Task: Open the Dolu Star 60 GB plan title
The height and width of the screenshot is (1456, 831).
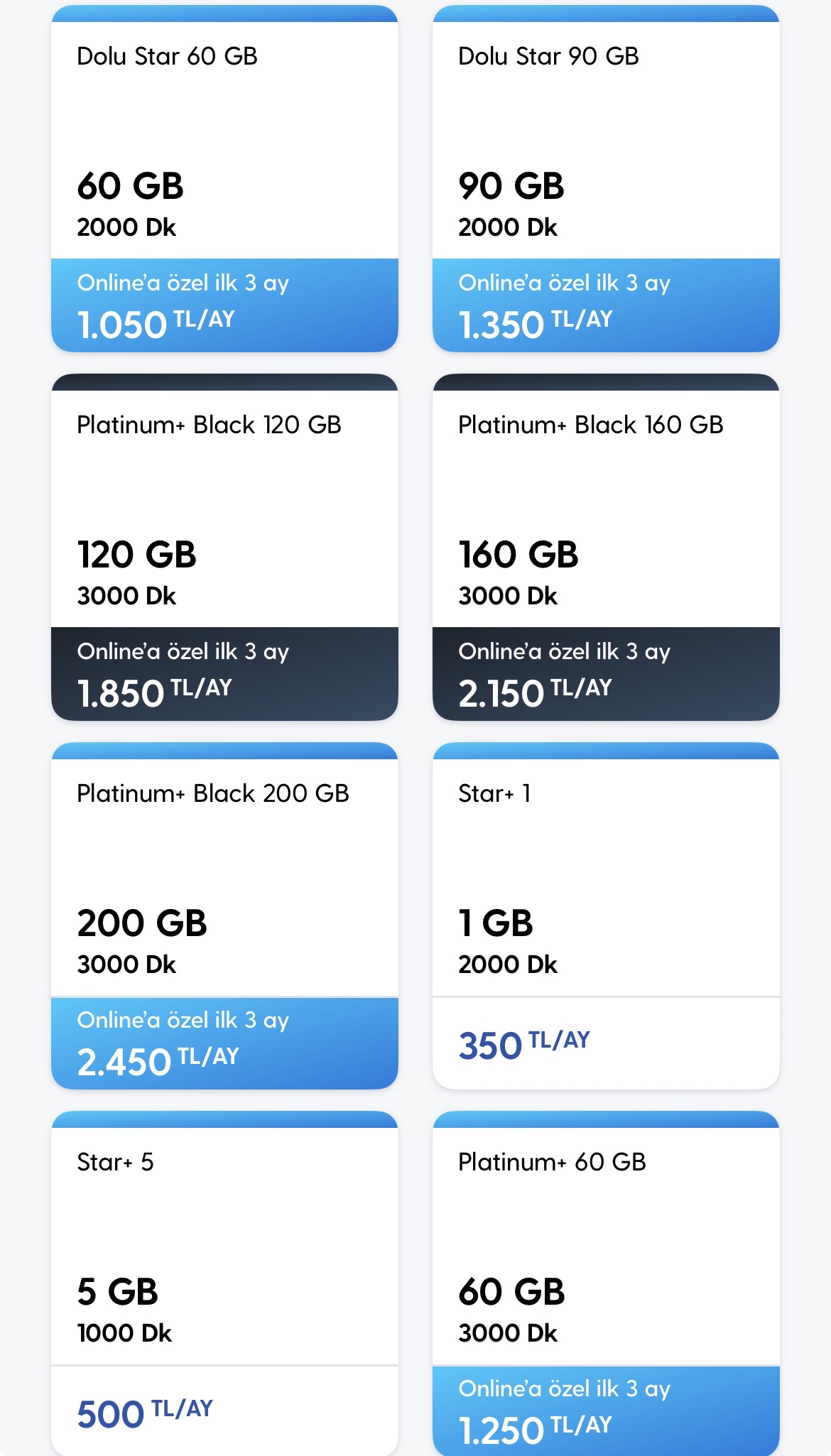Action: [167, 56]
